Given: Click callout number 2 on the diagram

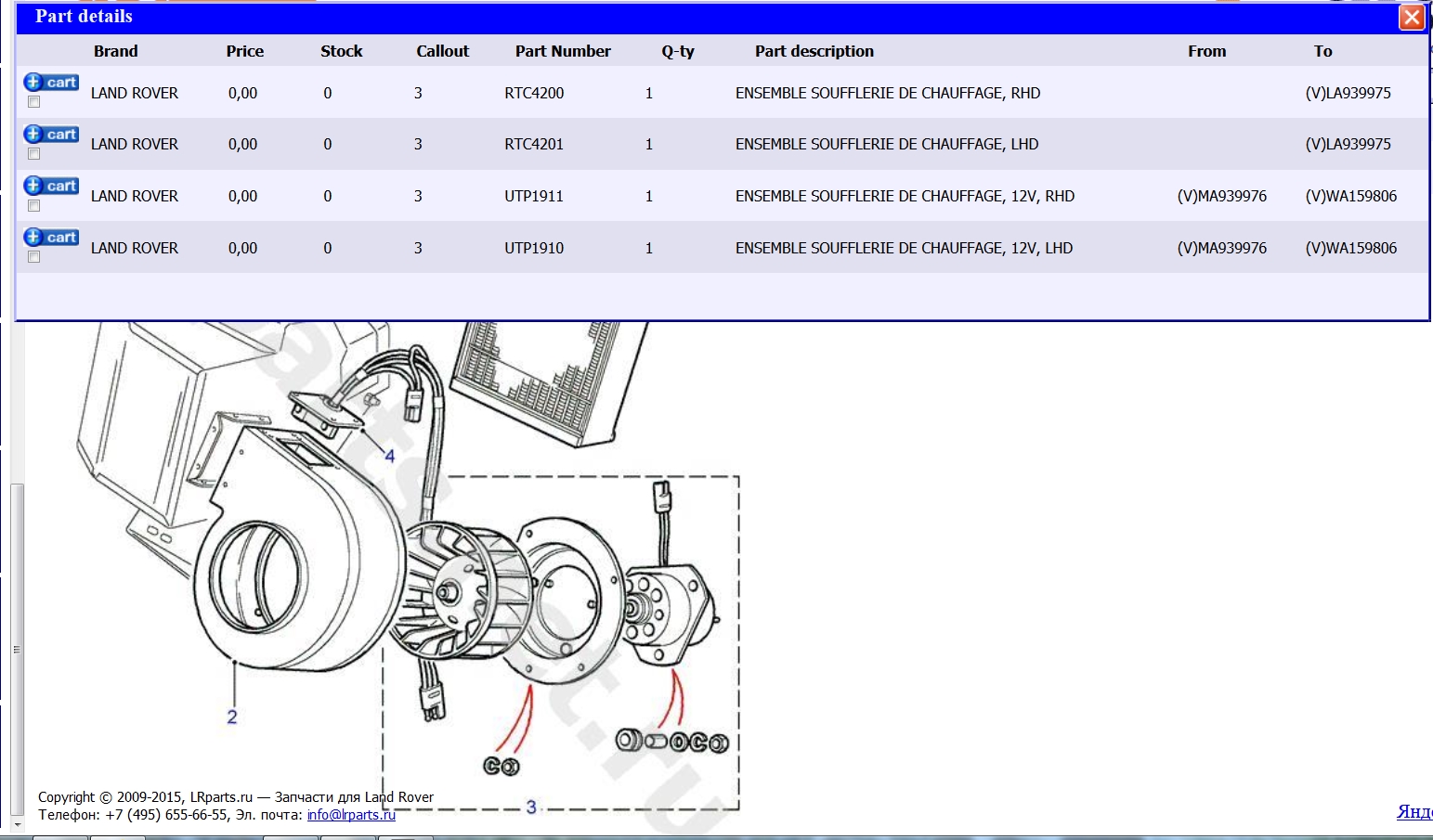Looking at the screenshot, I should pyautogui.click(x=232, y=717).
